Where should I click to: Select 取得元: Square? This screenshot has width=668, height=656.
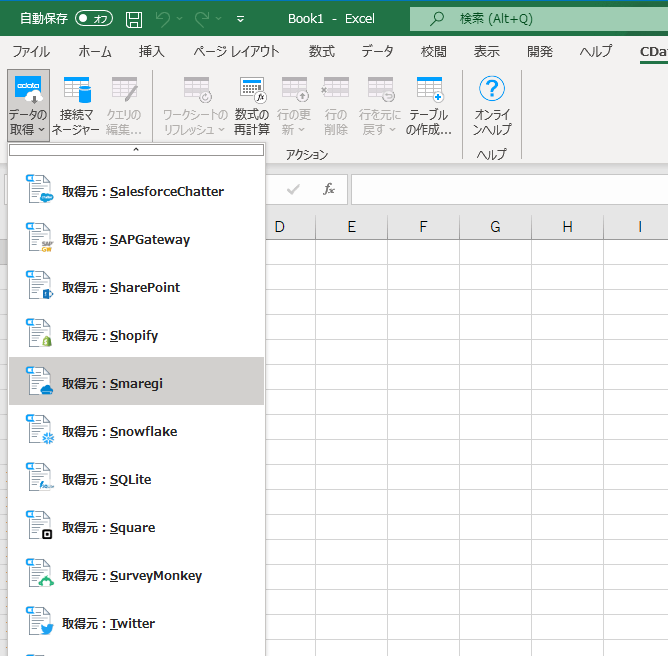click(x=136, y=525)
